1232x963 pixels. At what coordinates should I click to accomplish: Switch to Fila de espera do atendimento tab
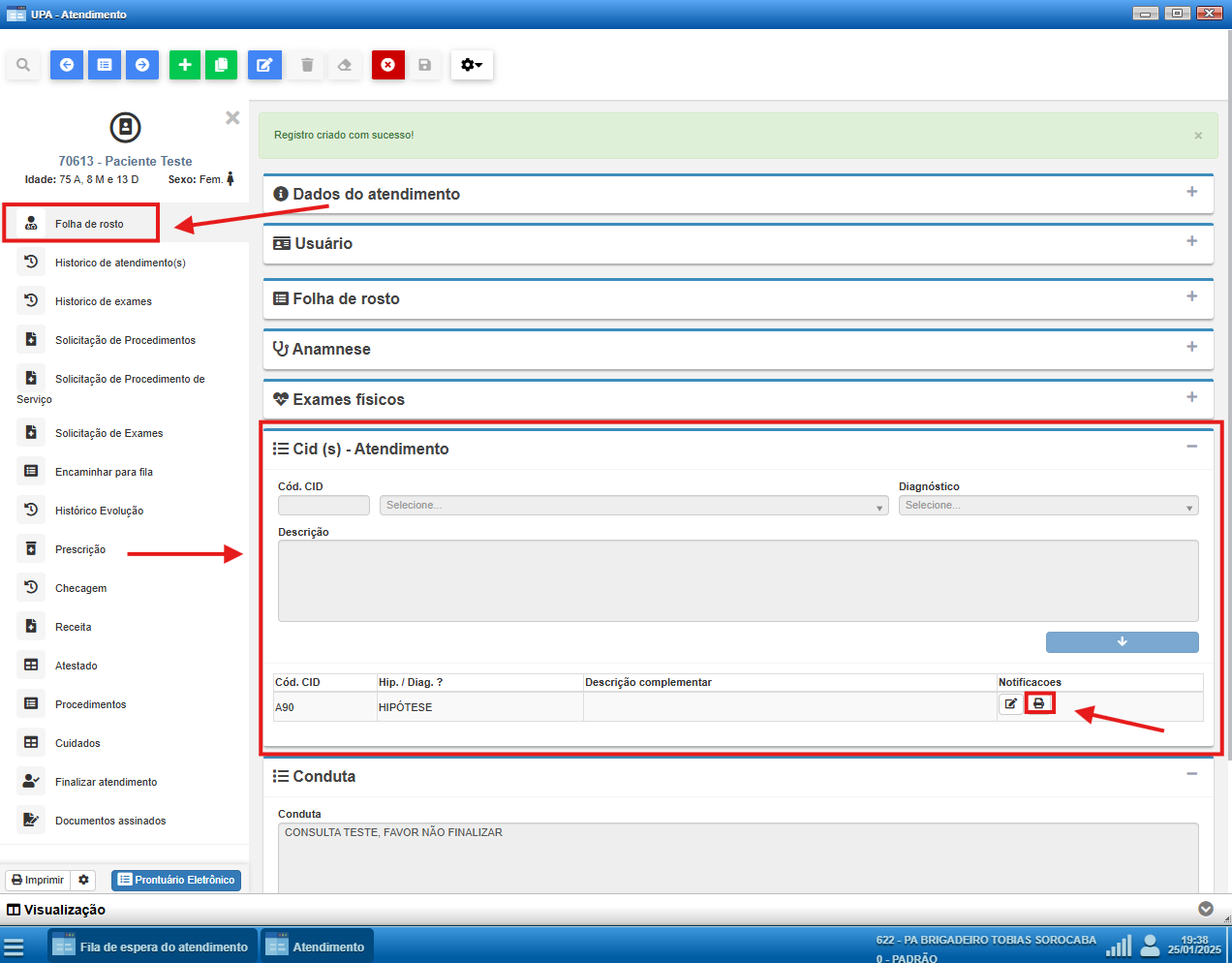pyautogui.click(x=153, y=947)
